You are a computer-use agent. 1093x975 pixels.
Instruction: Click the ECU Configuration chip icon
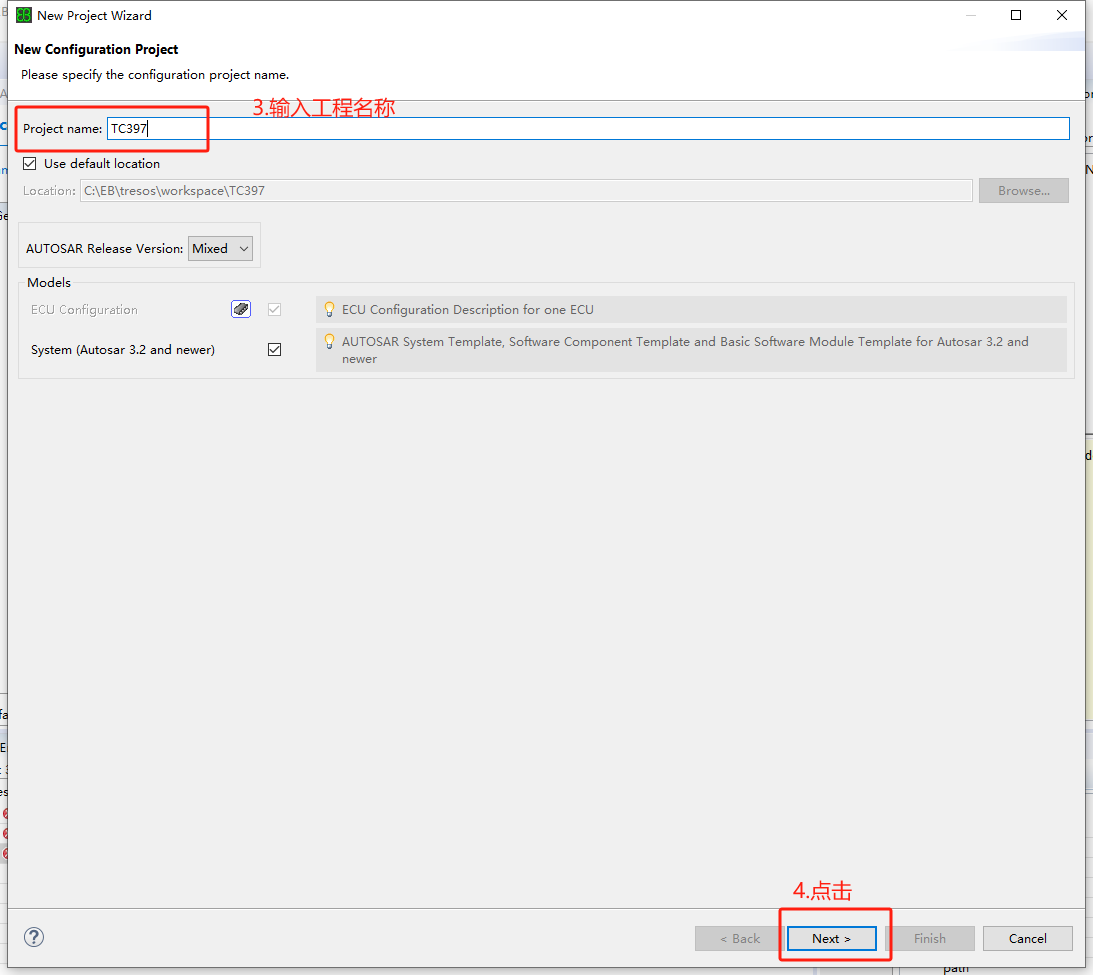pyautogui.click(x=241, y=309)
